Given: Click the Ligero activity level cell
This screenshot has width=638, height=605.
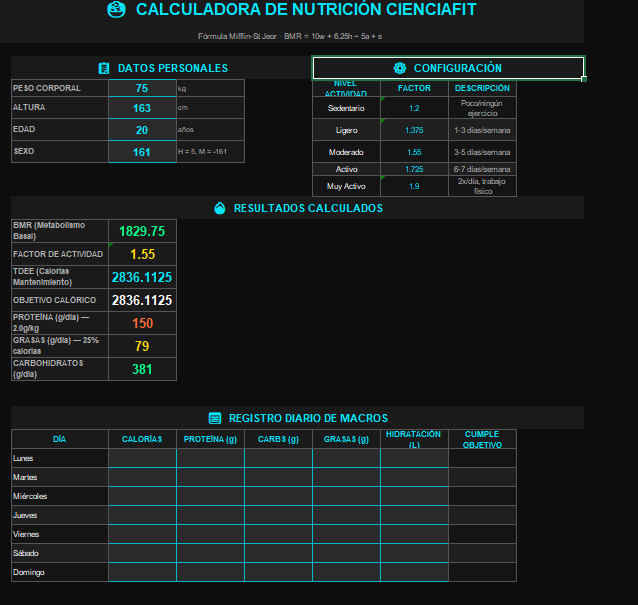Looking at the screenshot, I should [x=346, y=130].
